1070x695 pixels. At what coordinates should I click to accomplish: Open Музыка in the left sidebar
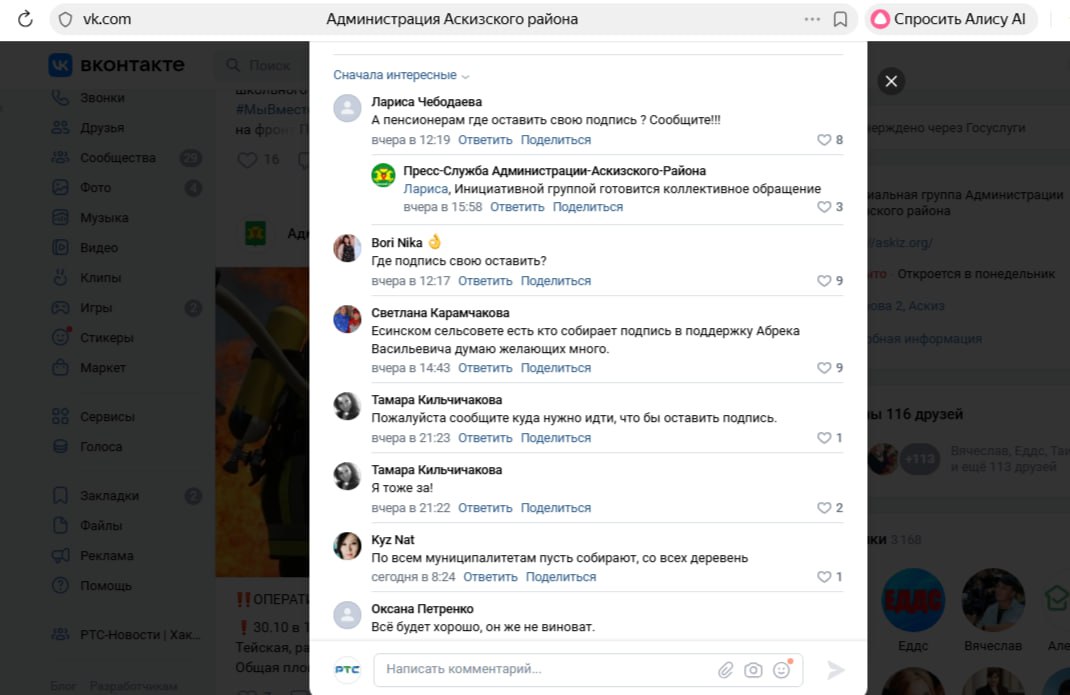104,218
